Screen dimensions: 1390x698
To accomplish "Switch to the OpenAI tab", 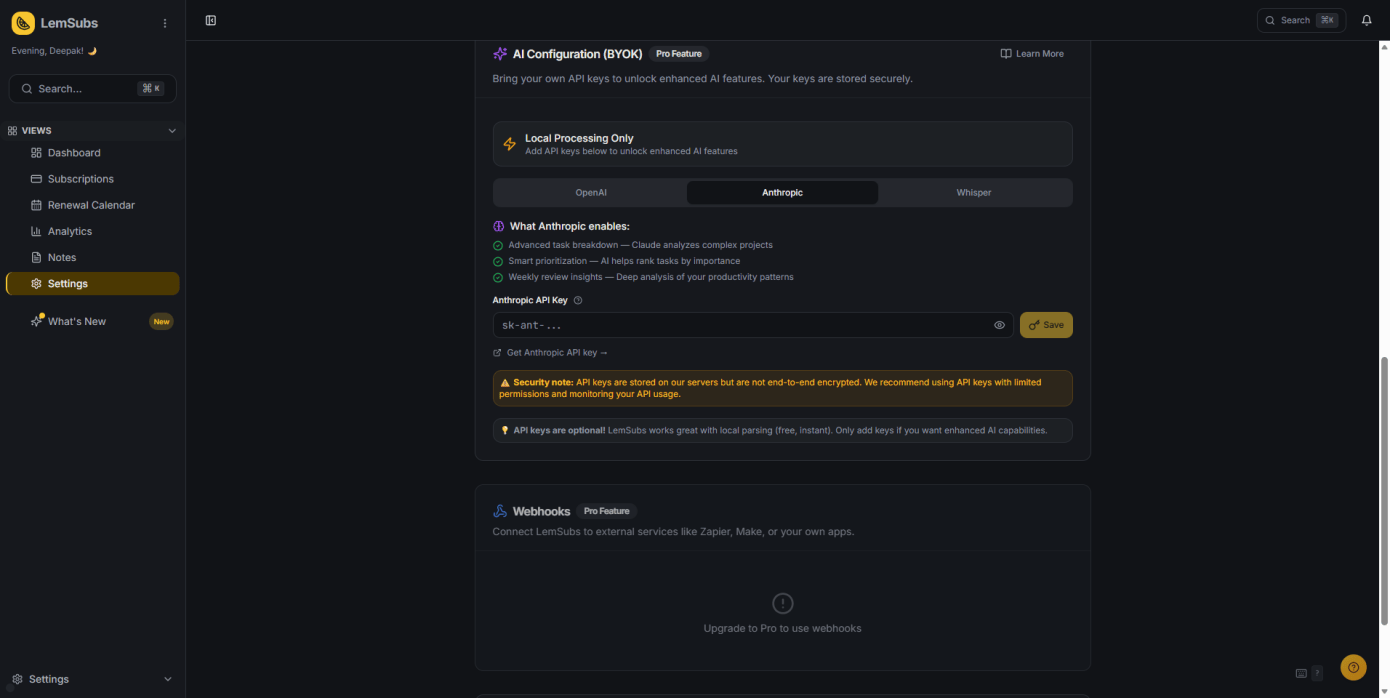I will coord(590,193).
